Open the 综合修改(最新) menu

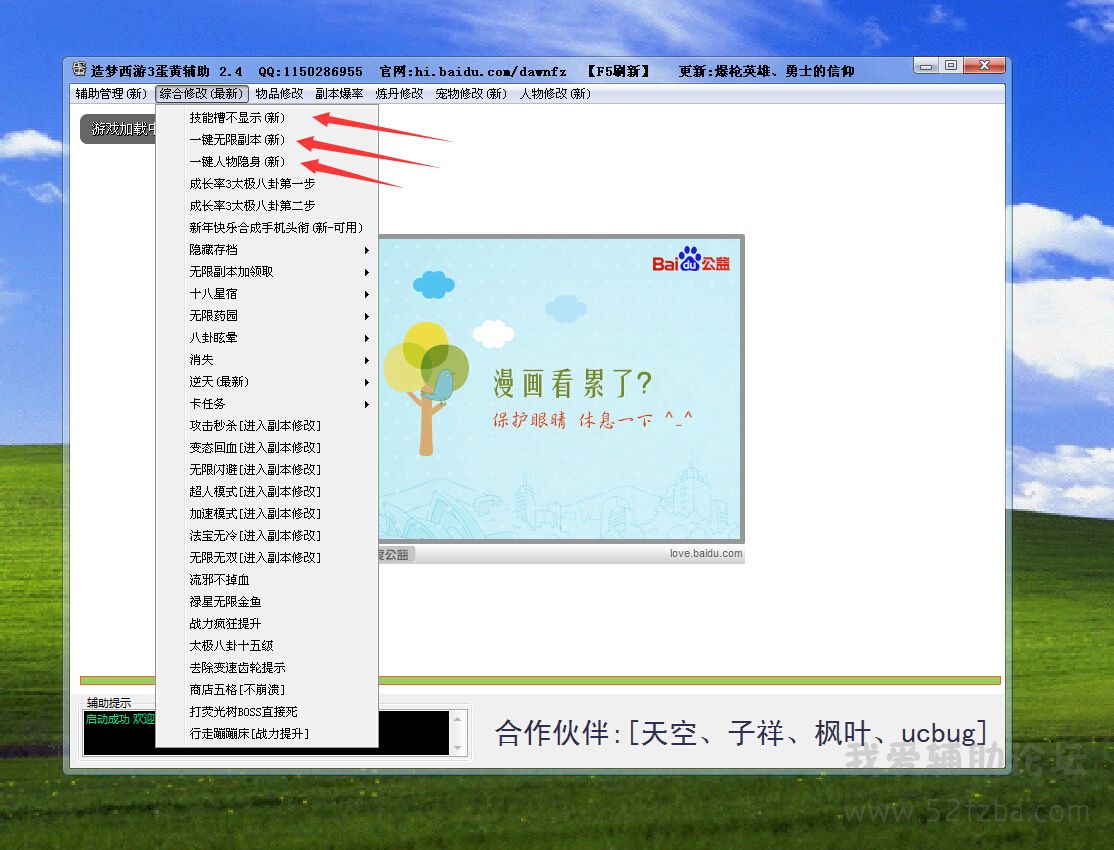click(202, 94)
